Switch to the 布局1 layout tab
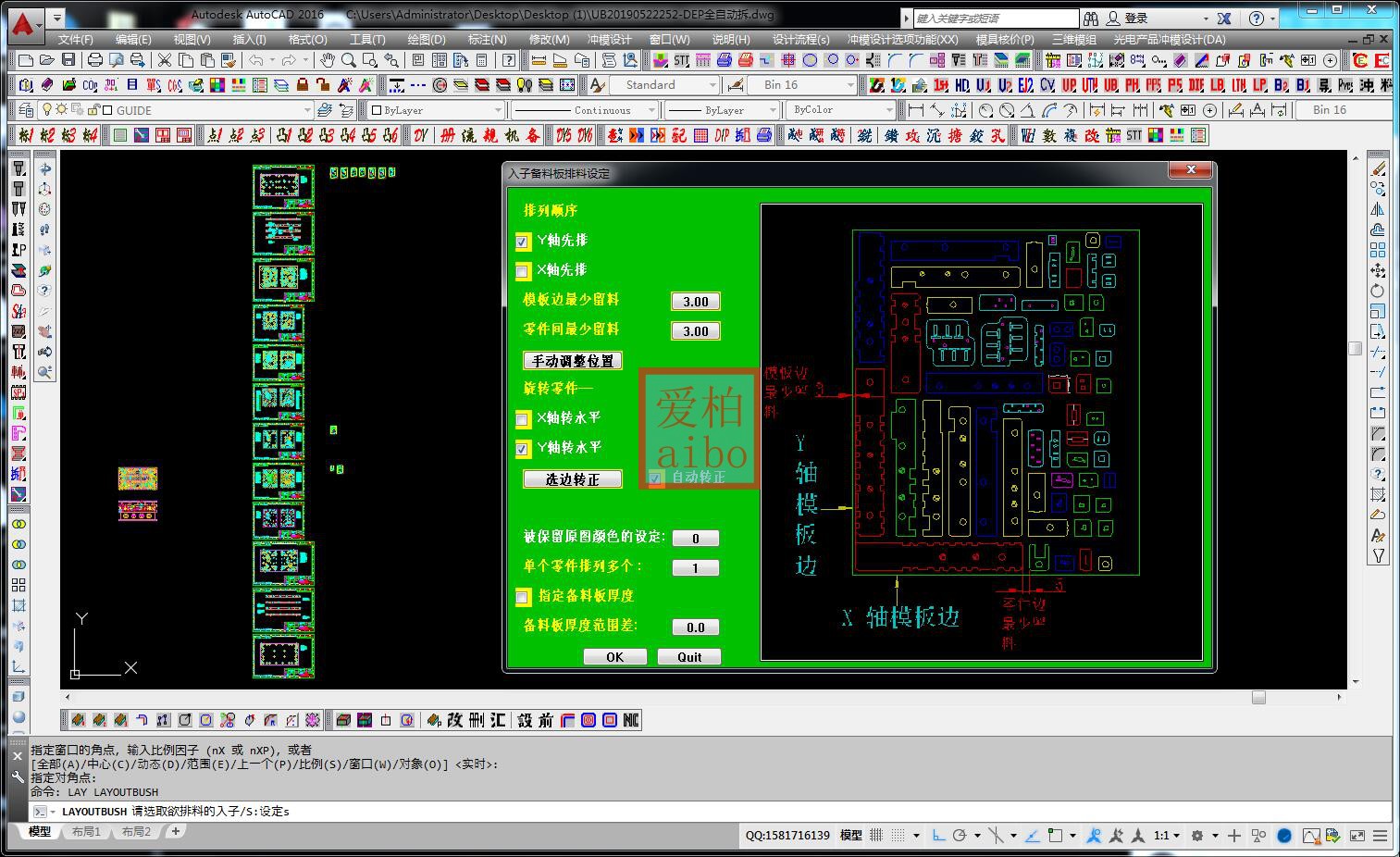 point(86,832)
